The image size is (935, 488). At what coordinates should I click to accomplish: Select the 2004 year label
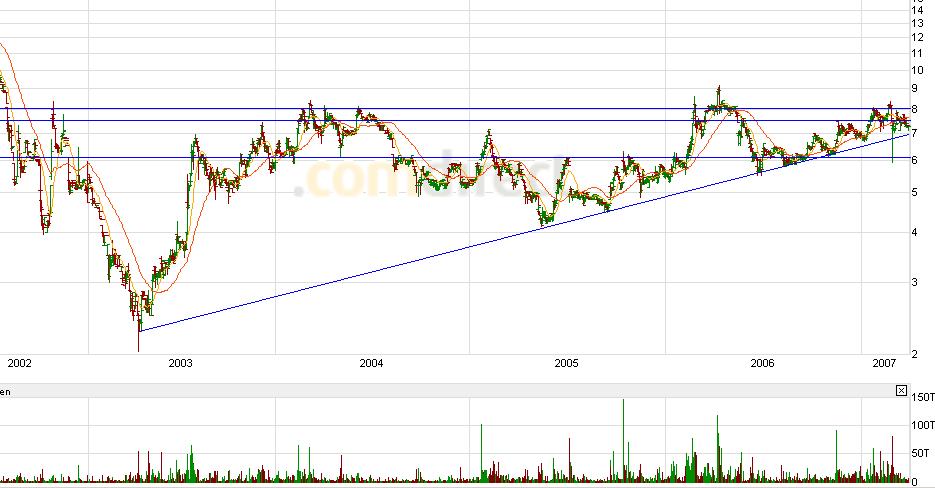coord(371,363)
